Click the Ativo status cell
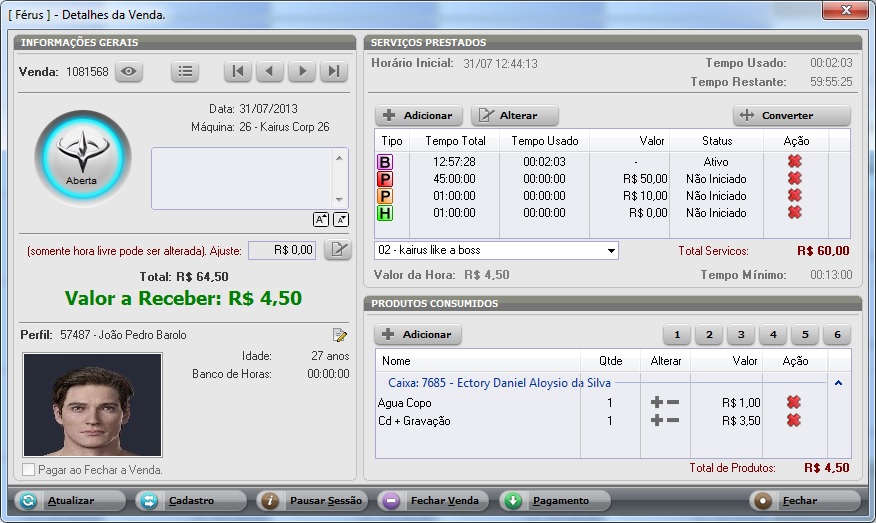 [x=716, y=162]
